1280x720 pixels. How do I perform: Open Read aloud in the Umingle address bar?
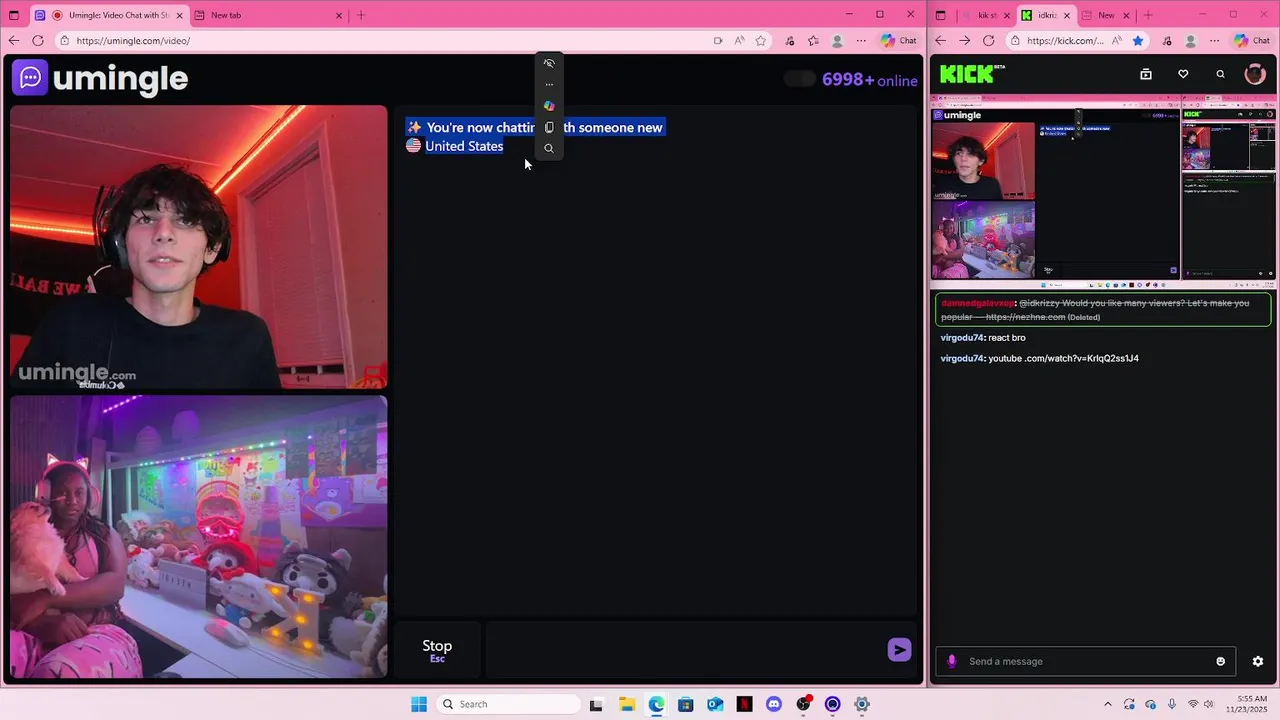[x=739, y=41]
